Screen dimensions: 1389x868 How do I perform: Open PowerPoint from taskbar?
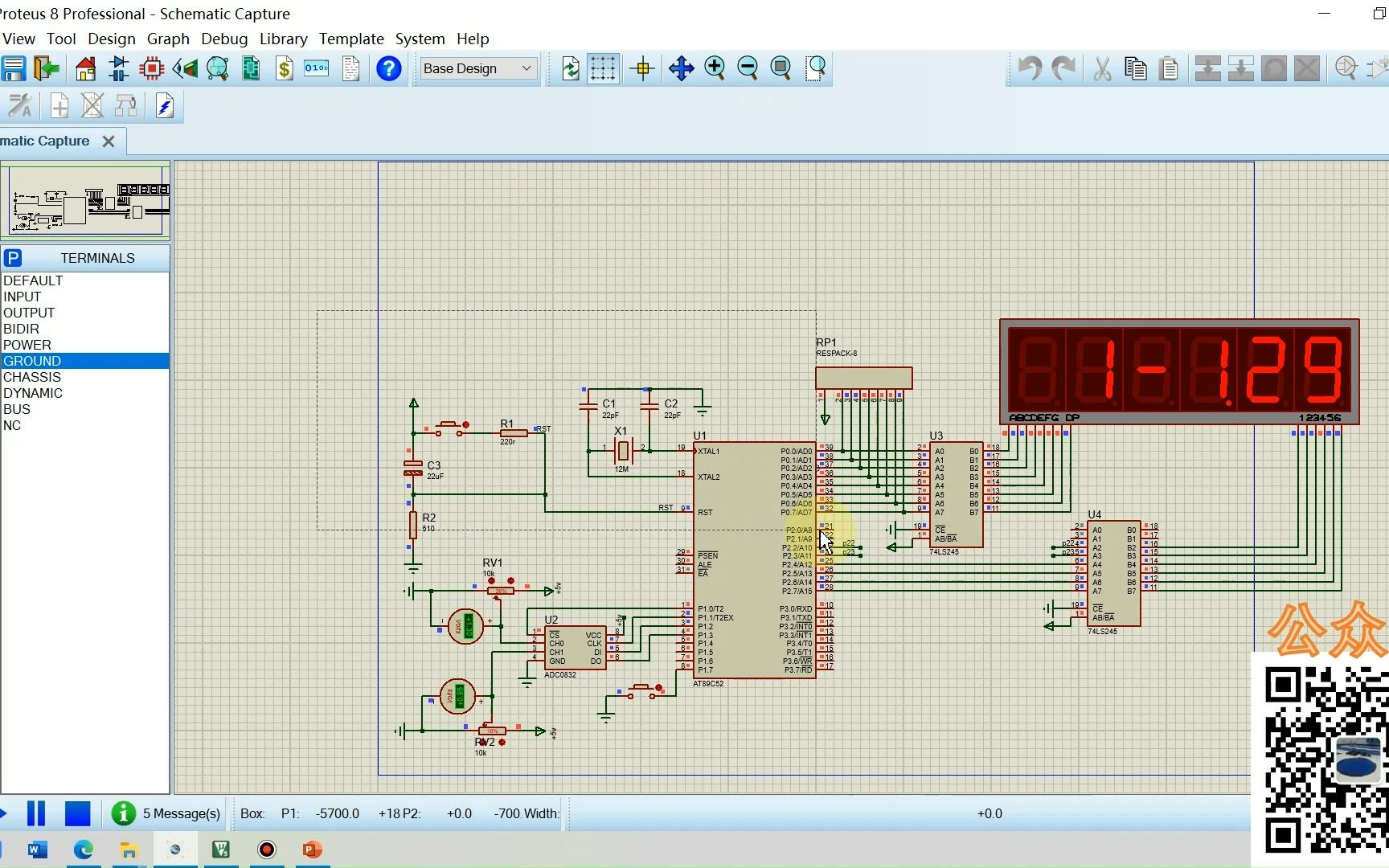[312, 850]
